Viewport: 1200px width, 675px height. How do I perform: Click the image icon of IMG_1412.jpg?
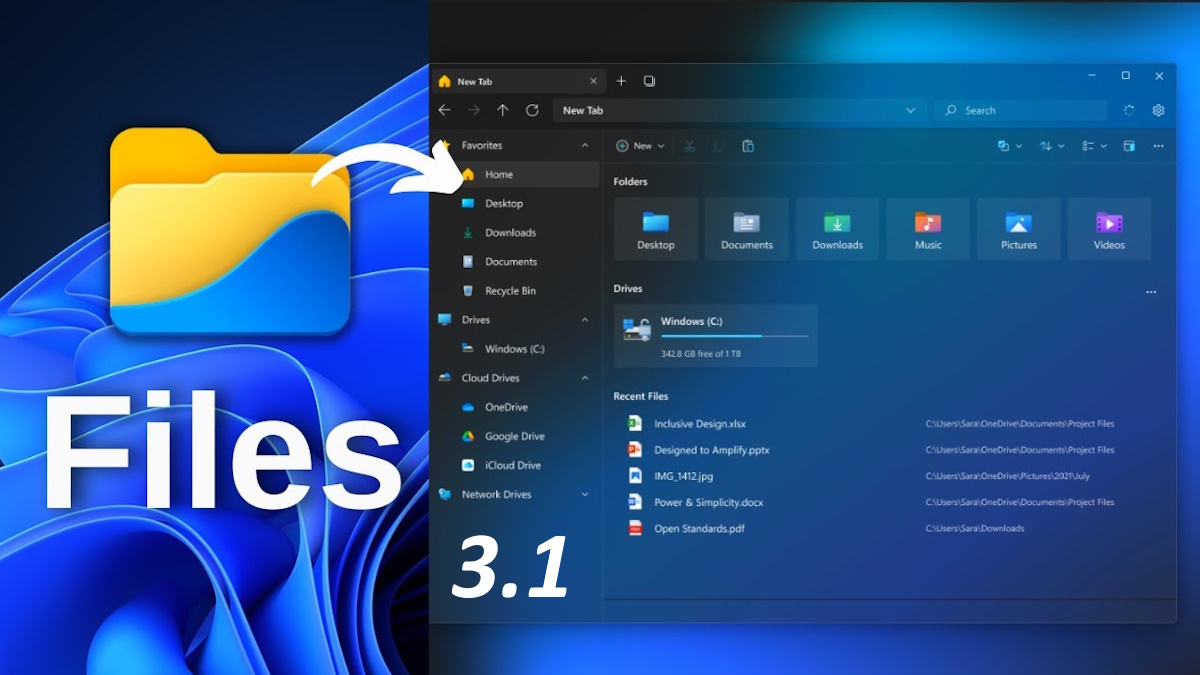[x=634, y=476]
